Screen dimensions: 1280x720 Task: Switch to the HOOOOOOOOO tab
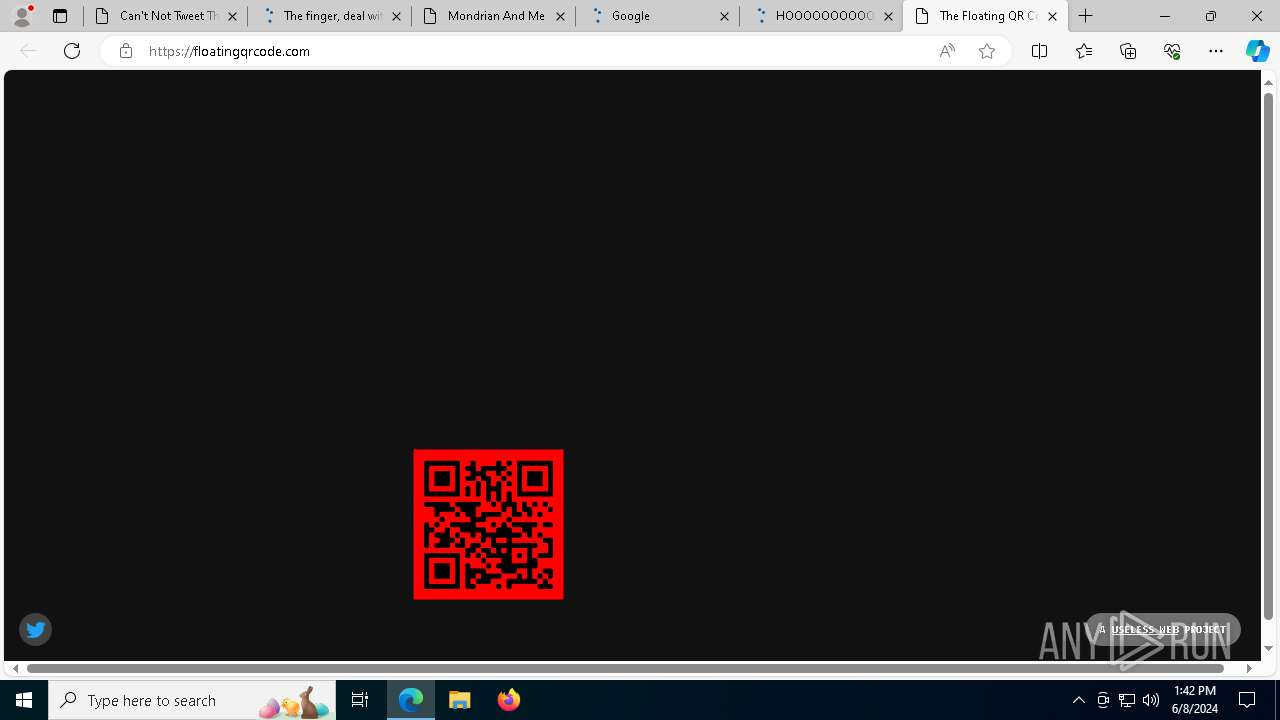pos(821,16)
